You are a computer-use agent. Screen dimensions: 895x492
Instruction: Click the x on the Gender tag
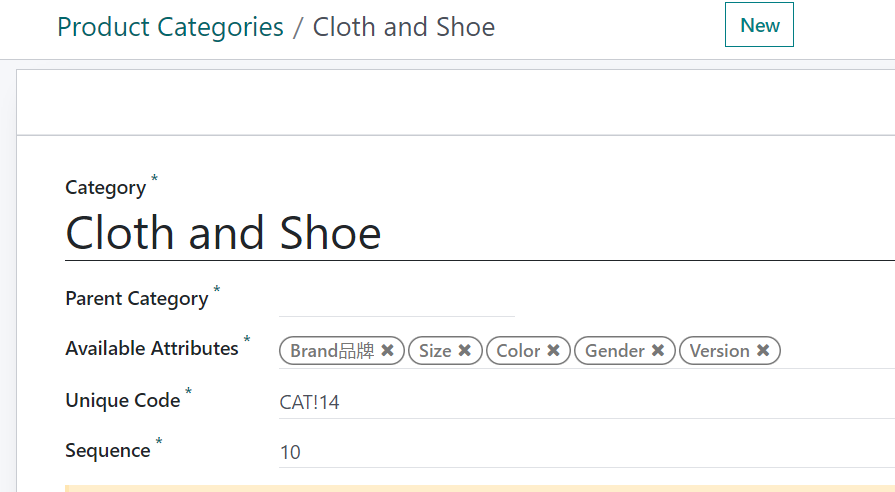coord(657,351)
